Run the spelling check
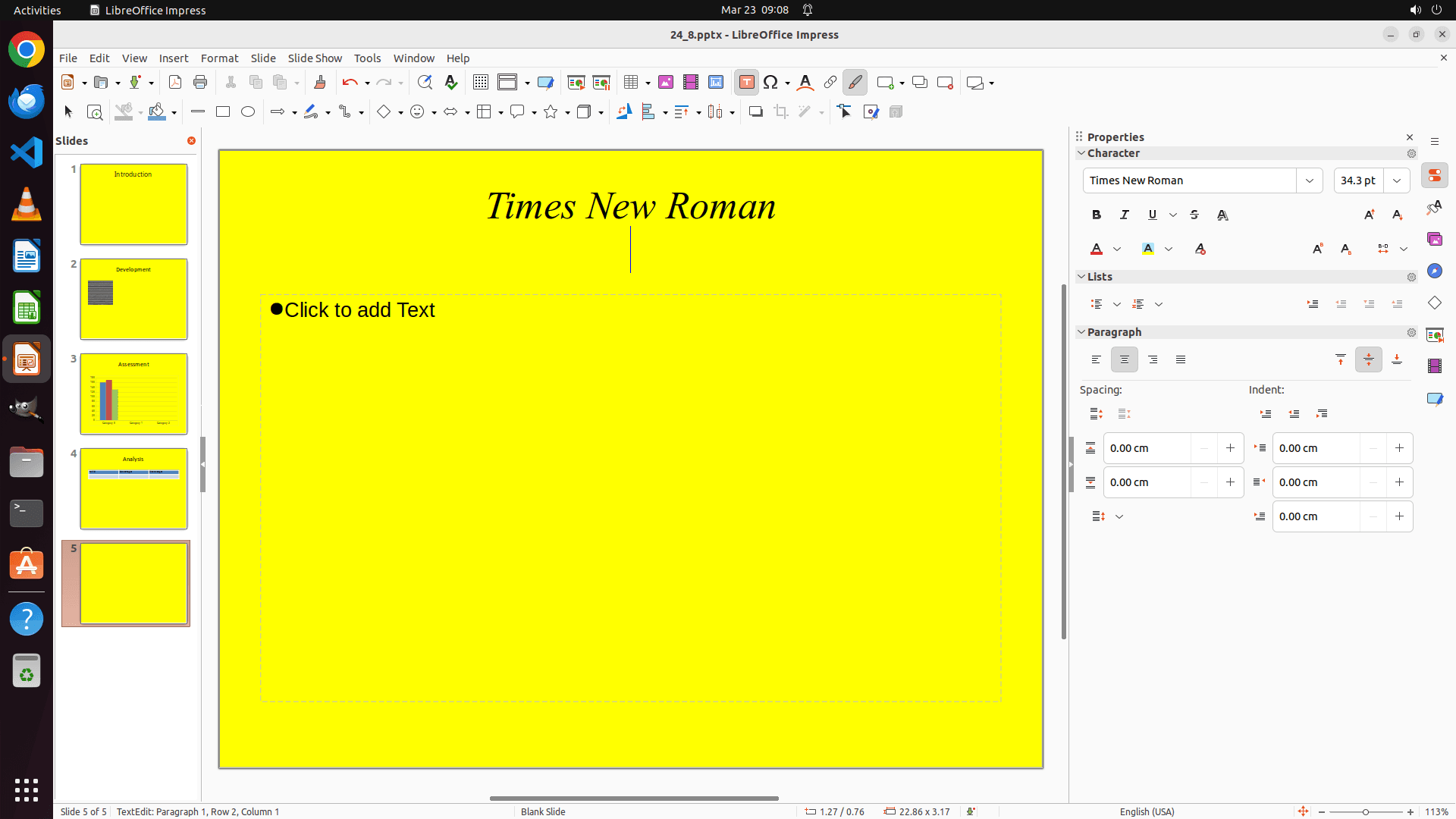 (451, 83)
